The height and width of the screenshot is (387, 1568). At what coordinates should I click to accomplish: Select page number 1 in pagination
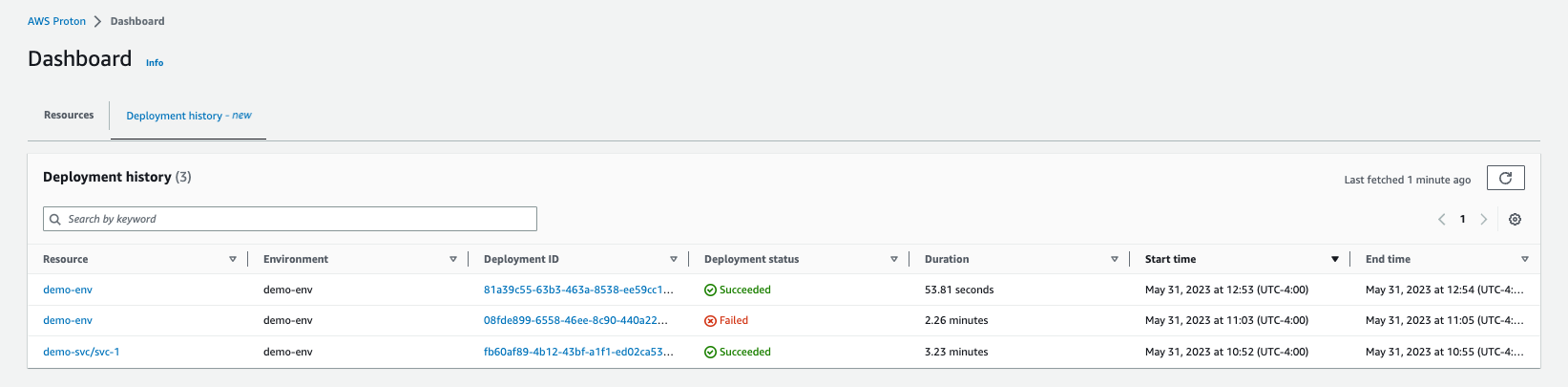point(1462,219)
